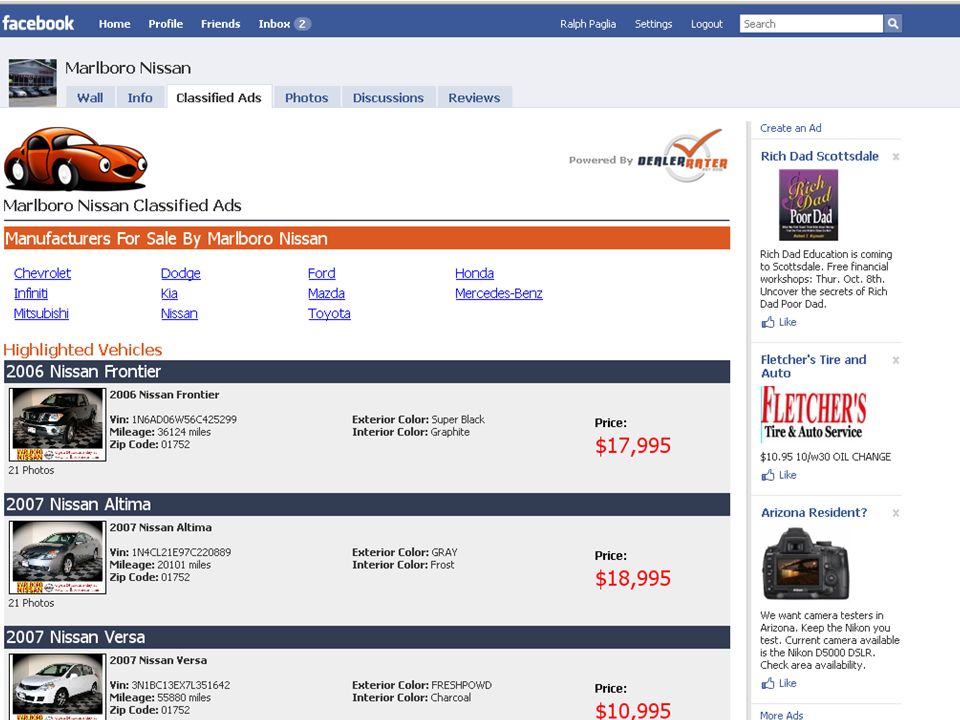Open the Arizona Resident? ad title
The image size is (960, 720).
814,512
